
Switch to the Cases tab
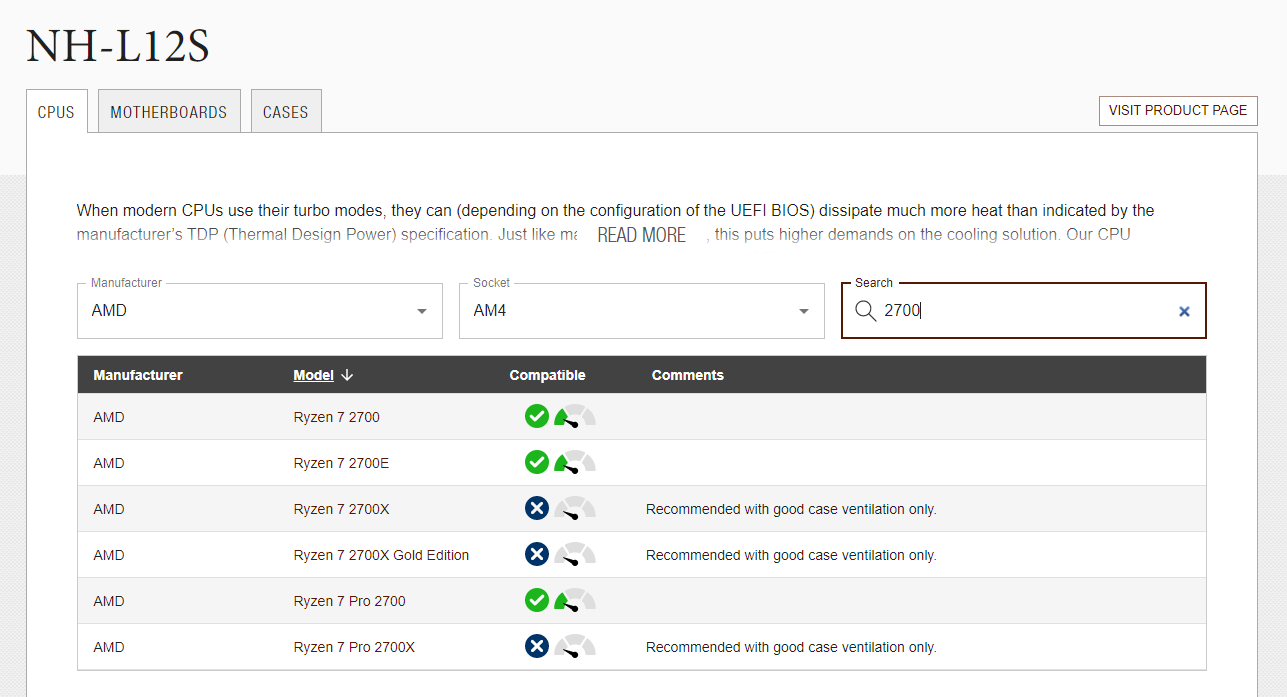[x=285, y=112]
